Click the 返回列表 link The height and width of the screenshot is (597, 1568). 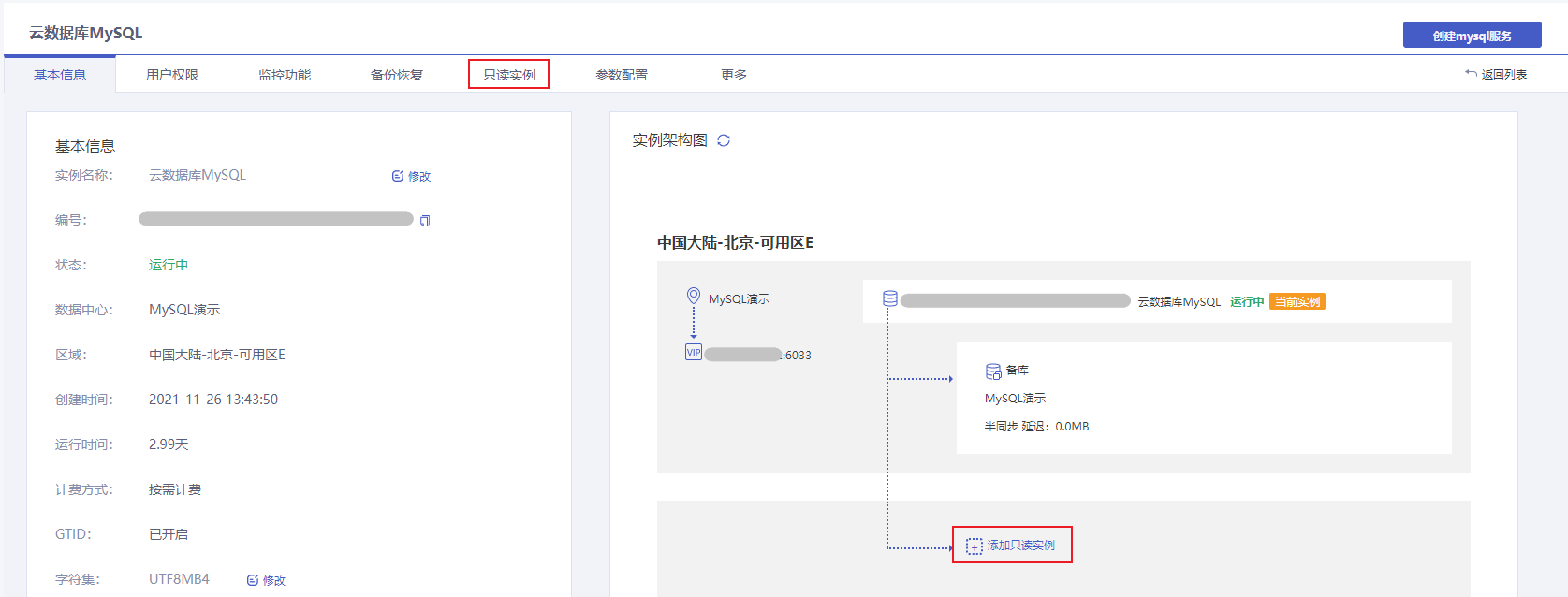point(1504,75)
